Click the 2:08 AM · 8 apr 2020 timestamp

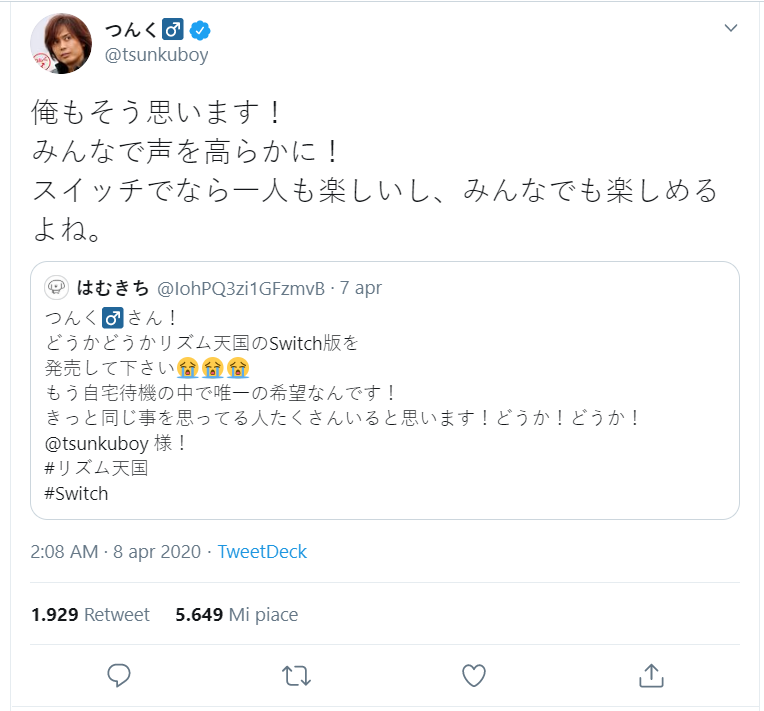click(x=116, y=552)
